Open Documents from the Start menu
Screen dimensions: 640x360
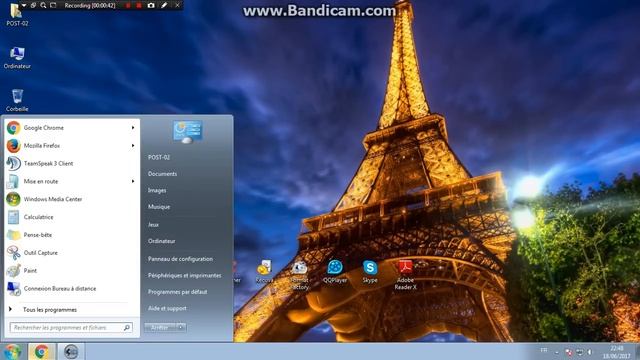(162, 174)
